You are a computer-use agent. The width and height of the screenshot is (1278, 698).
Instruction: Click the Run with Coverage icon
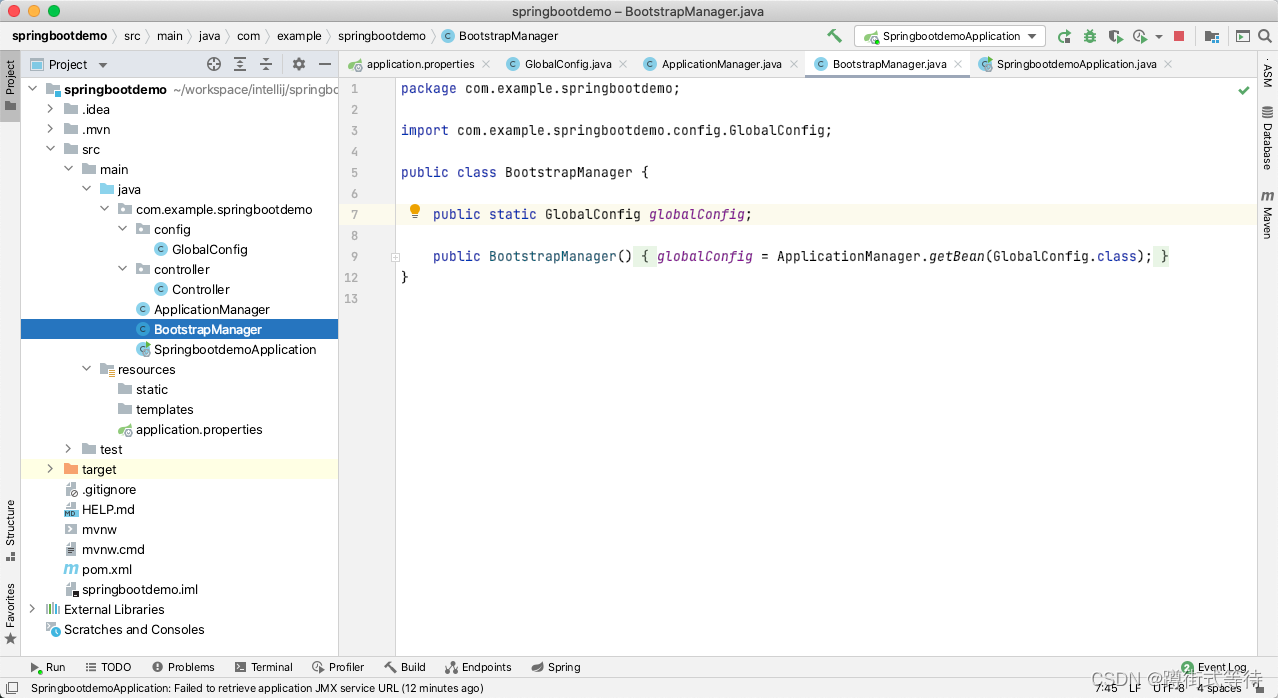[x=1116, y=36]
